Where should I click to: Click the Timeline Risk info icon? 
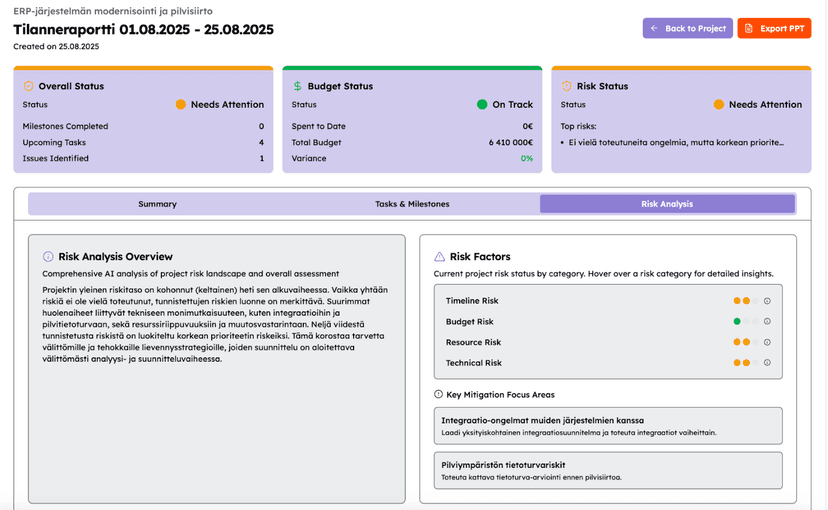[x=767, y=301]
